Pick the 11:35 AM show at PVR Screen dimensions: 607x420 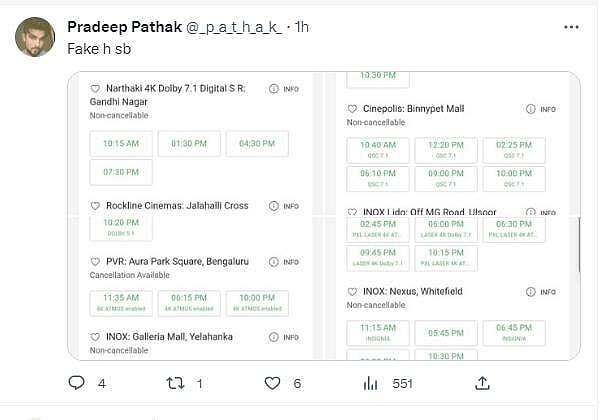(121, 302)
